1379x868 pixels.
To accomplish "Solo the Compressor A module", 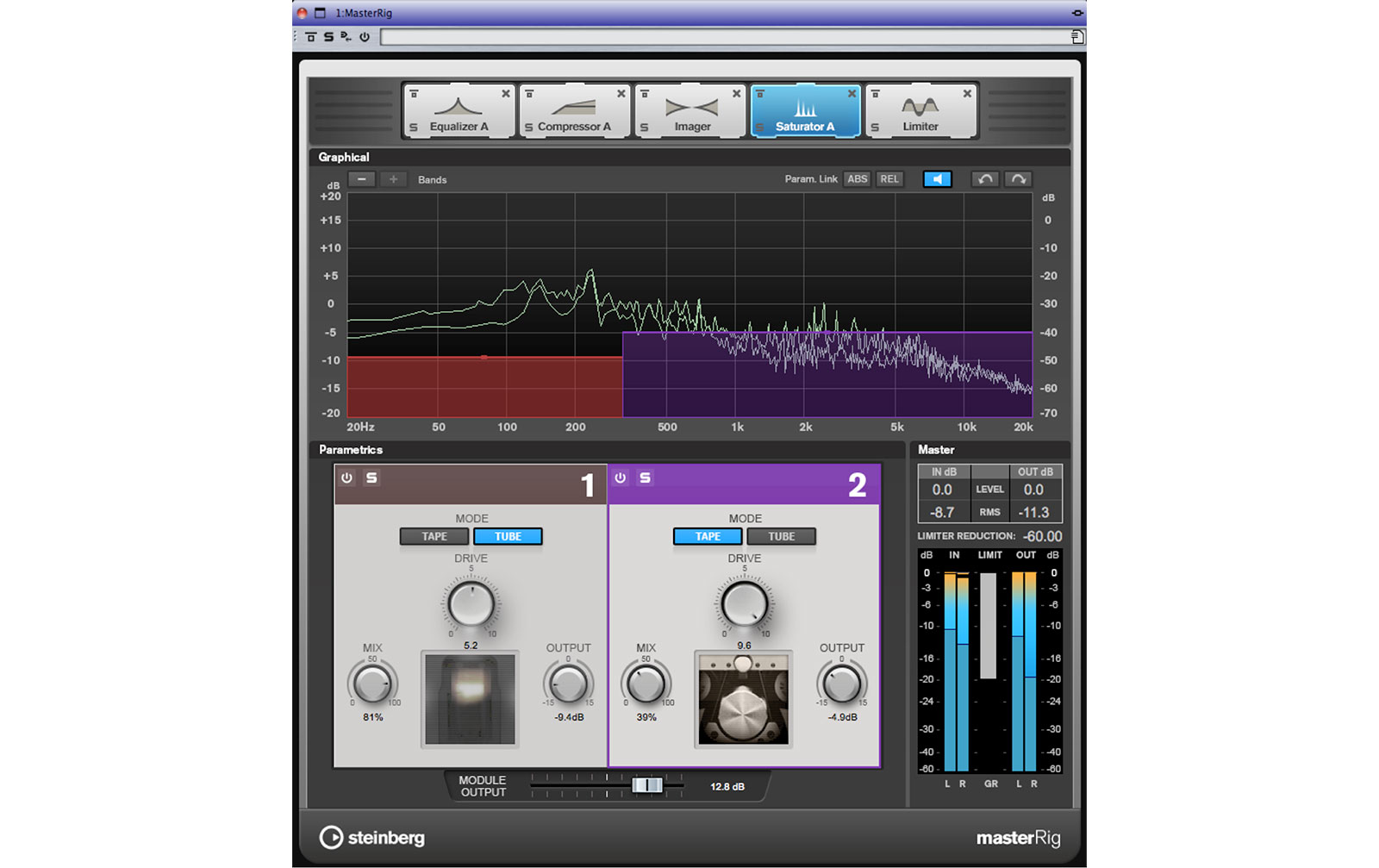I will 529,128.
